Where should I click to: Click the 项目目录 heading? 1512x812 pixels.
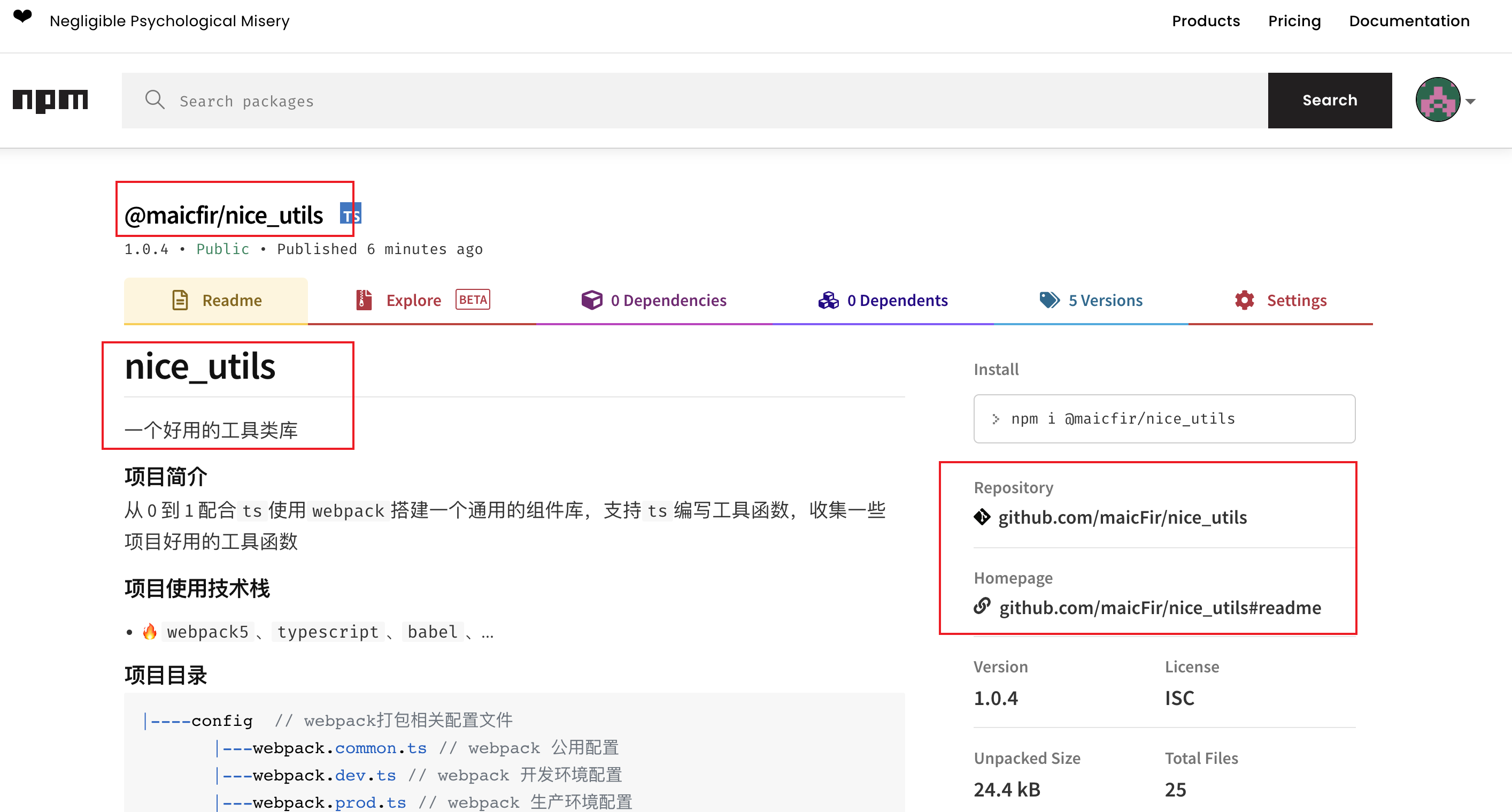166,675
